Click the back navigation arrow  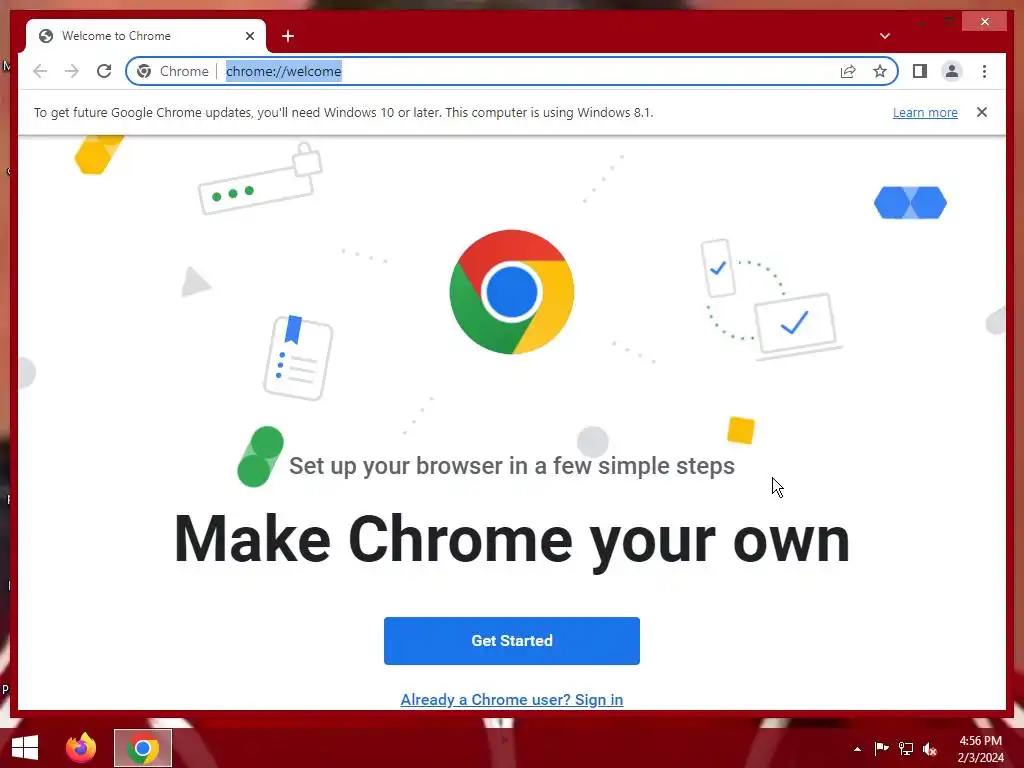[40, 71]
